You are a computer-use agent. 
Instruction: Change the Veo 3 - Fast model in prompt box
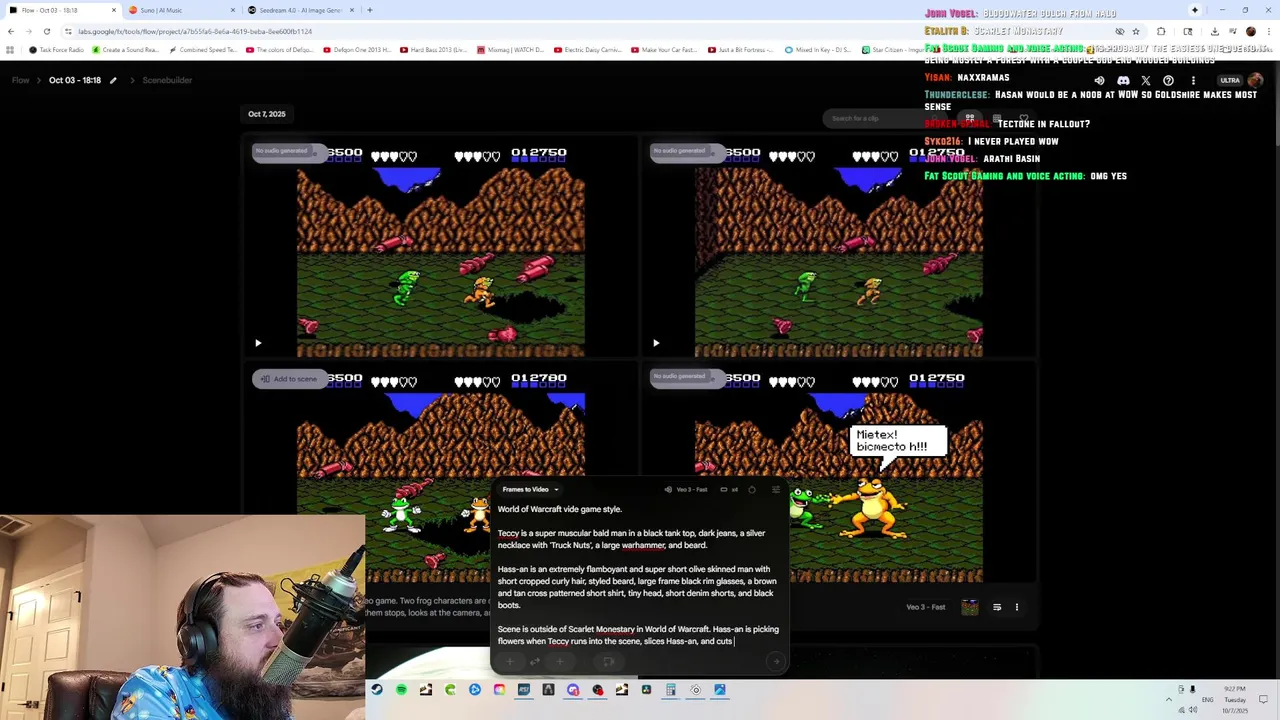[x=686, y=490]
